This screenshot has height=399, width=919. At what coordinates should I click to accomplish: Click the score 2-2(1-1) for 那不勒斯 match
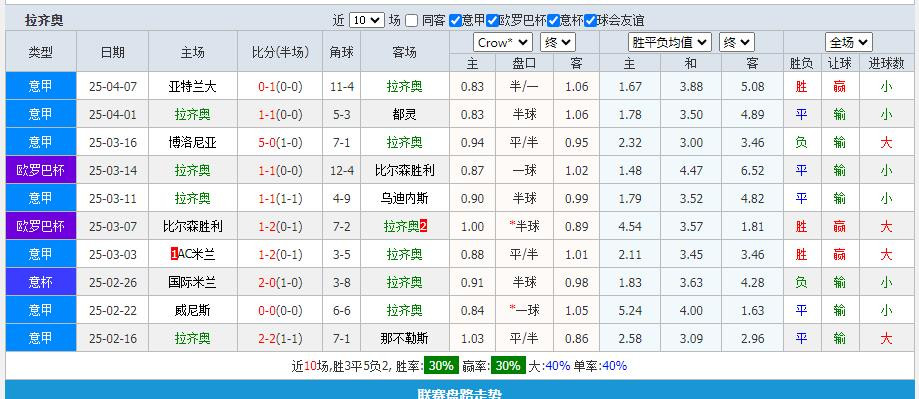click(x=280, y=339)
